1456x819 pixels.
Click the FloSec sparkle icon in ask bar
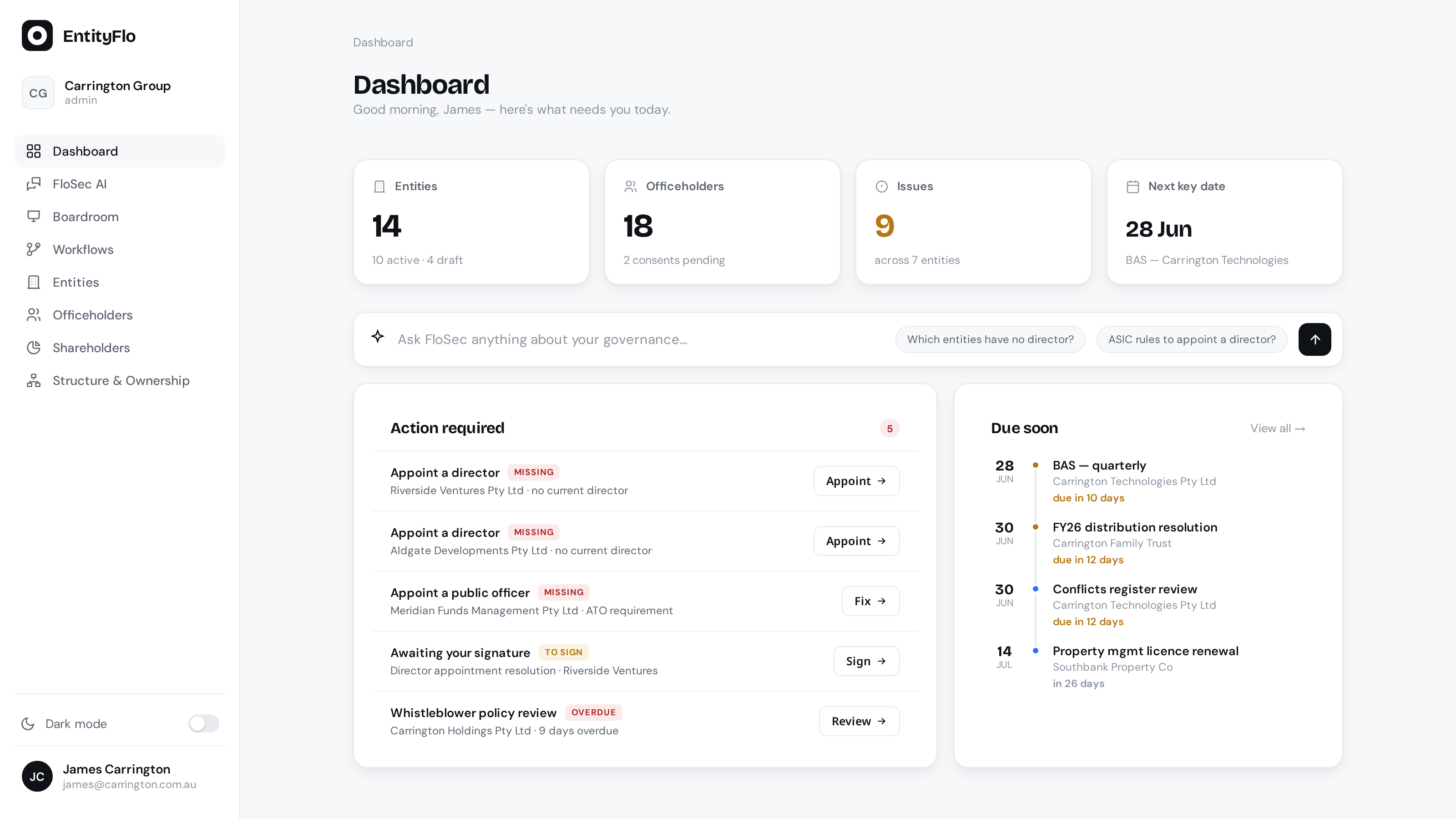tap(378, 337)
